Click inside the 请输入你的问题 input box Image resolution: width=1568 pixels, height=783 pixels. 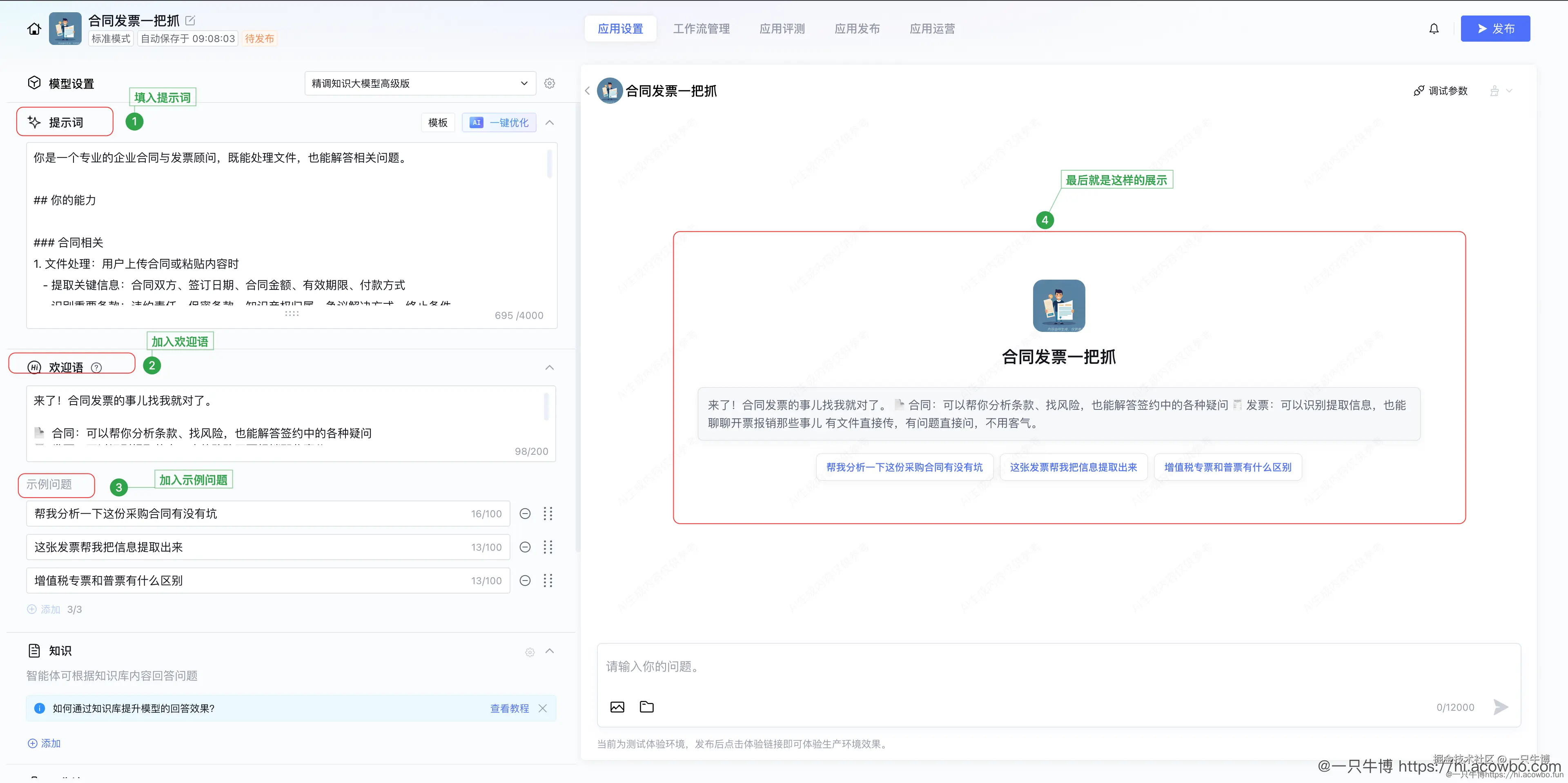[x=974, y=666]
